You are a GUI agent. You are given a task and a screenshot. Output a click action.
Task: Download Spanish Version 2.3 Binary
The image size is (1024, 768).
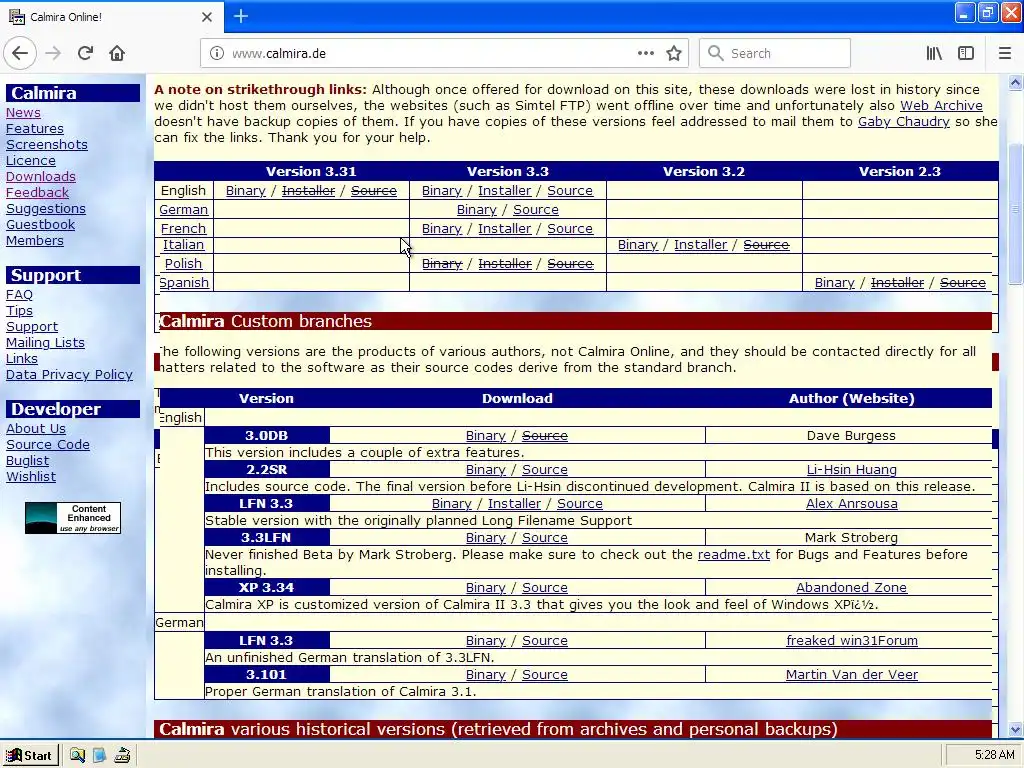[834, 283]
